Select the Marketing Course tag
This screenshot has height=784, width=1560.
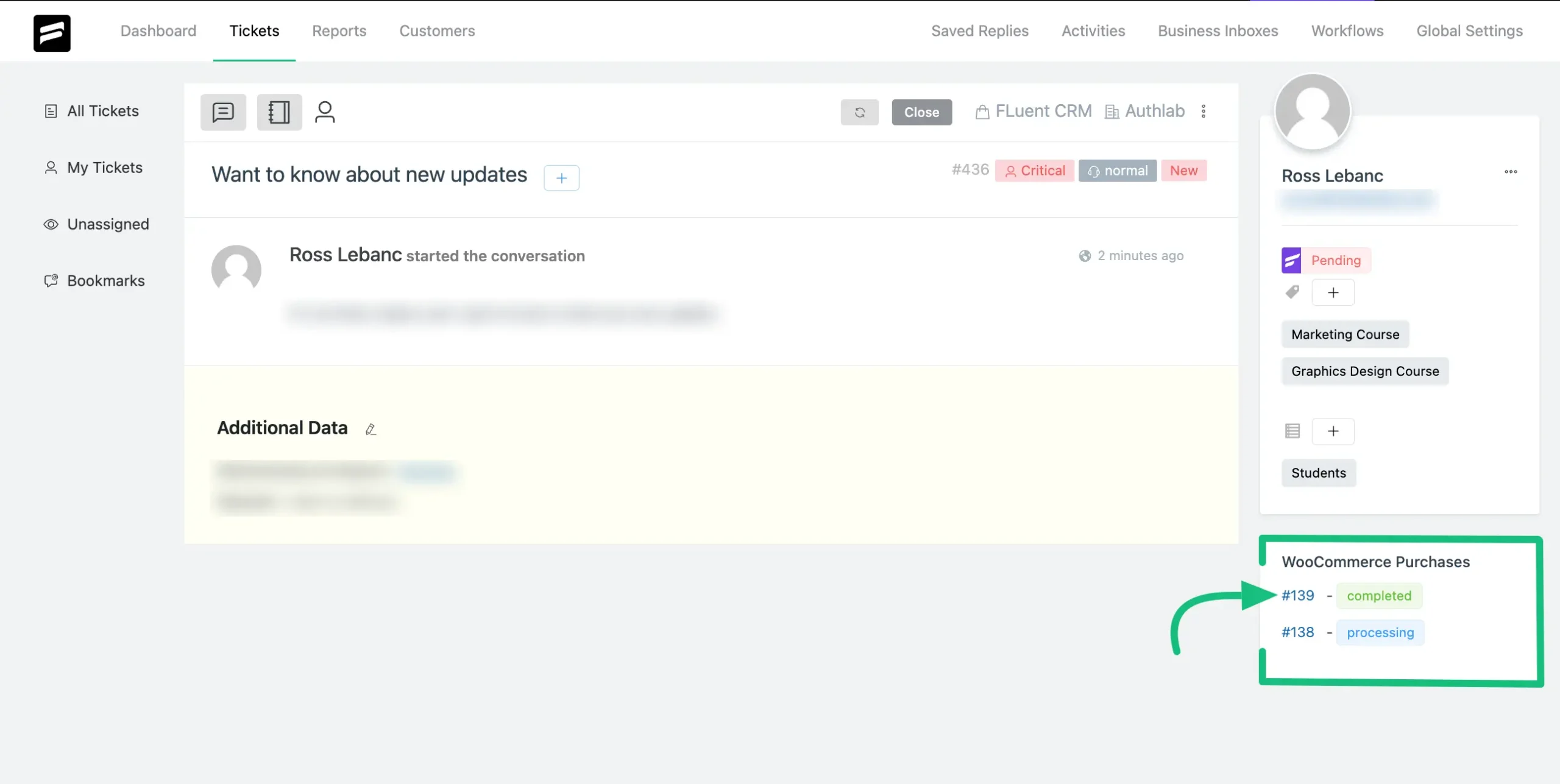point(1345,334)
